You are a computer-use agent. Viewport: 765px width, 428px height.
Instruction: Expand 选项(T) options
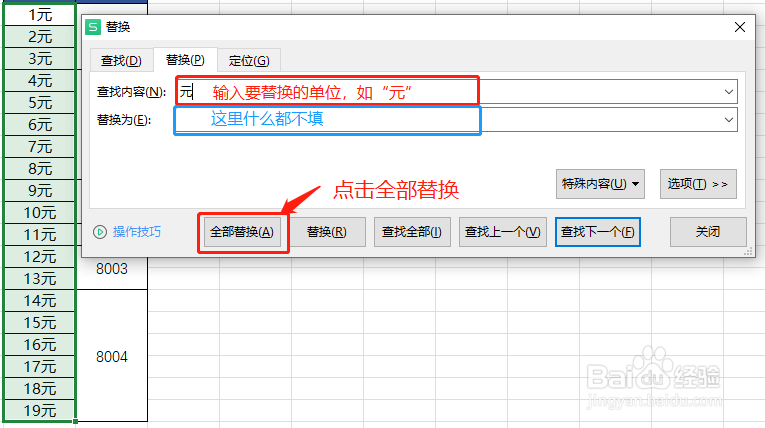tap(698, 184)
